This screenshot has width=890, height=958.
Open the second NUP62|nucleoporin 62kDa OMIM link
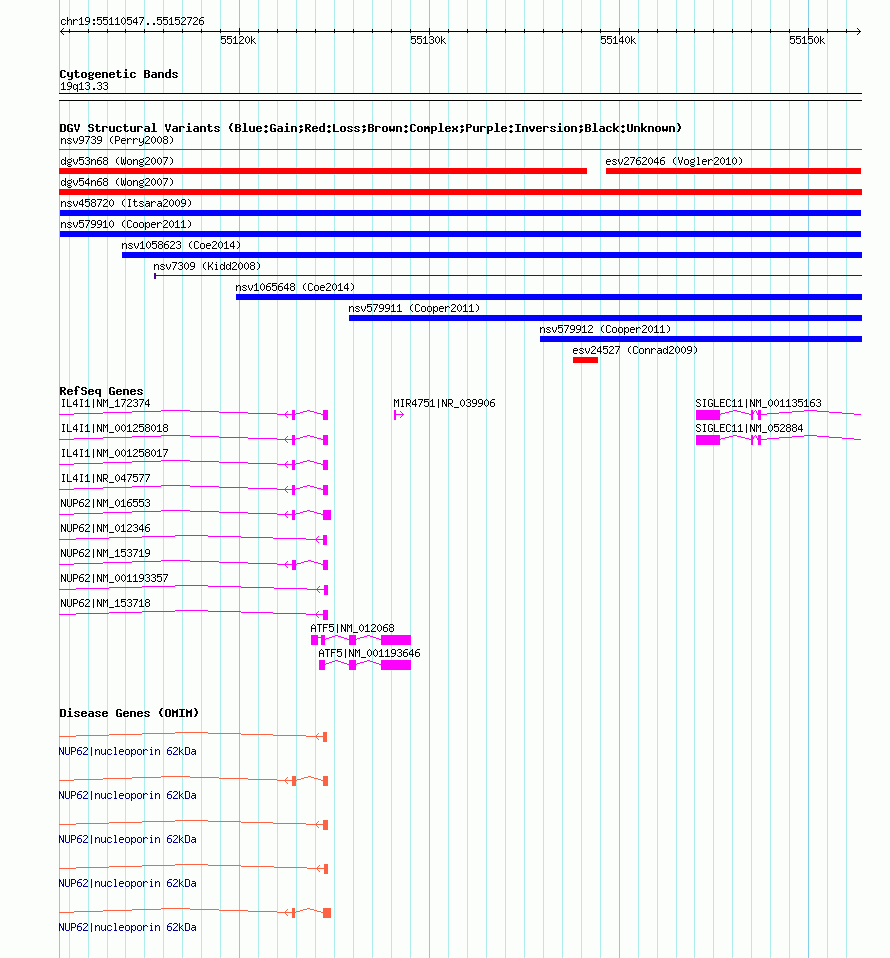coord(128,795)
